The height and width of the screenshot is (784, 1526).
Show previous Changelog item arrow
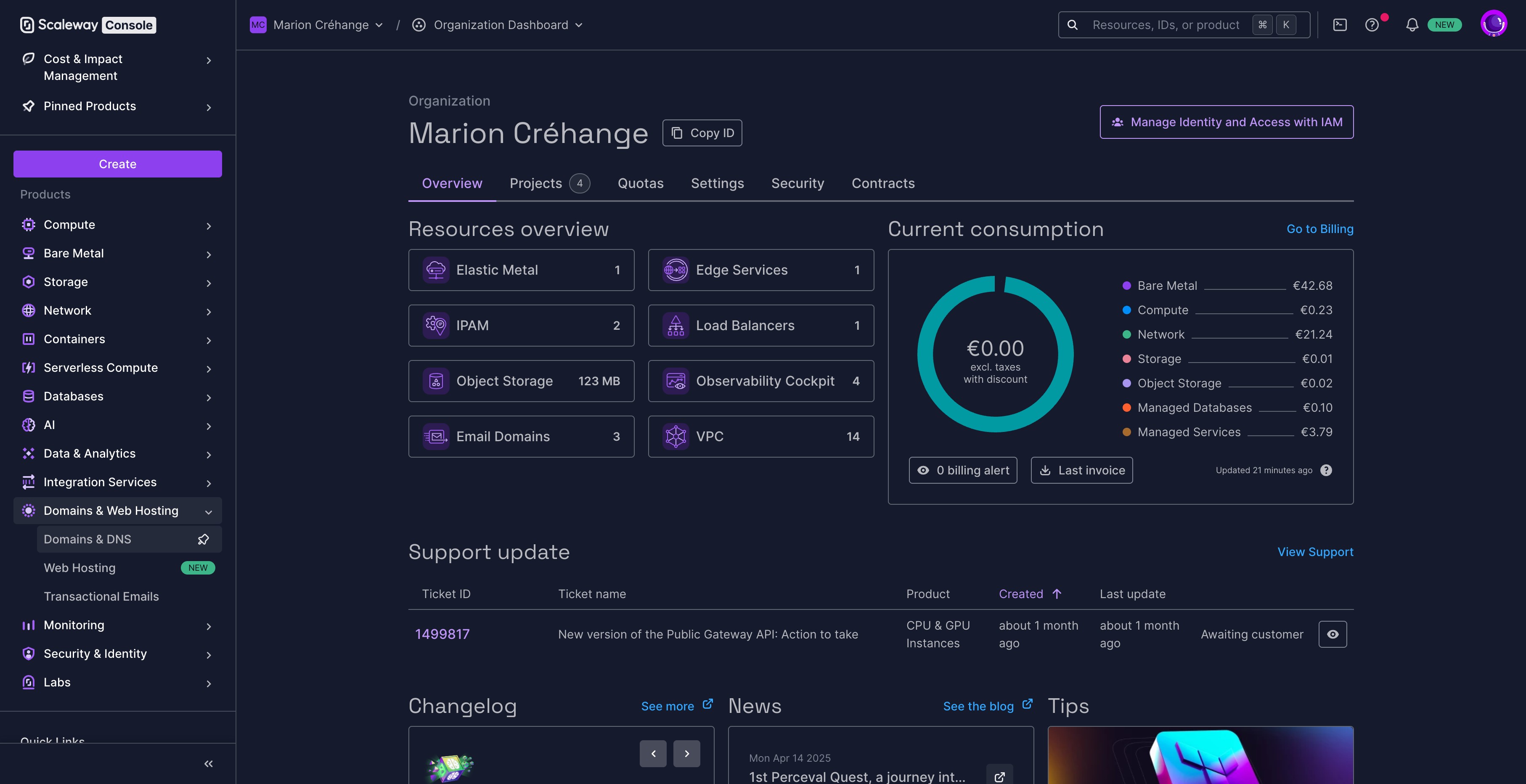click(653, 754)
